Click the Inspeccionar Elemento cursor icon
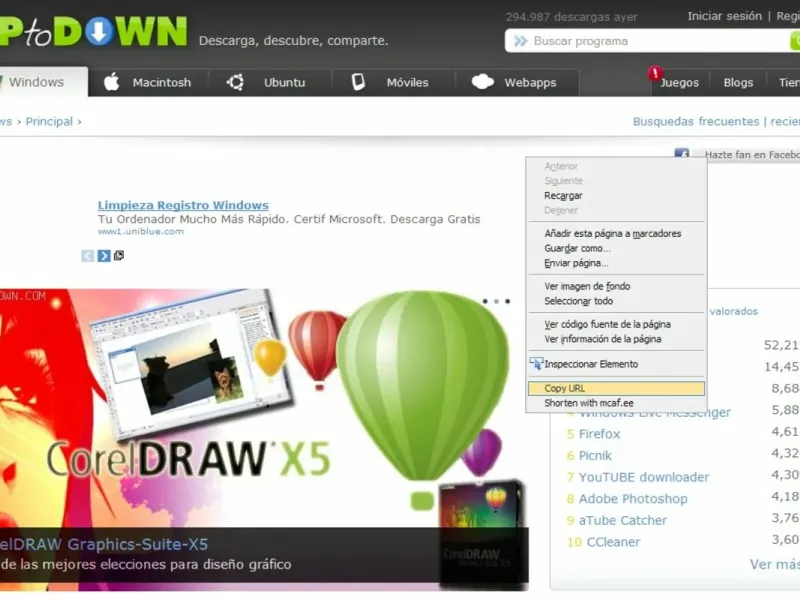This screenshot has width=800, height=600. [536, 363]
